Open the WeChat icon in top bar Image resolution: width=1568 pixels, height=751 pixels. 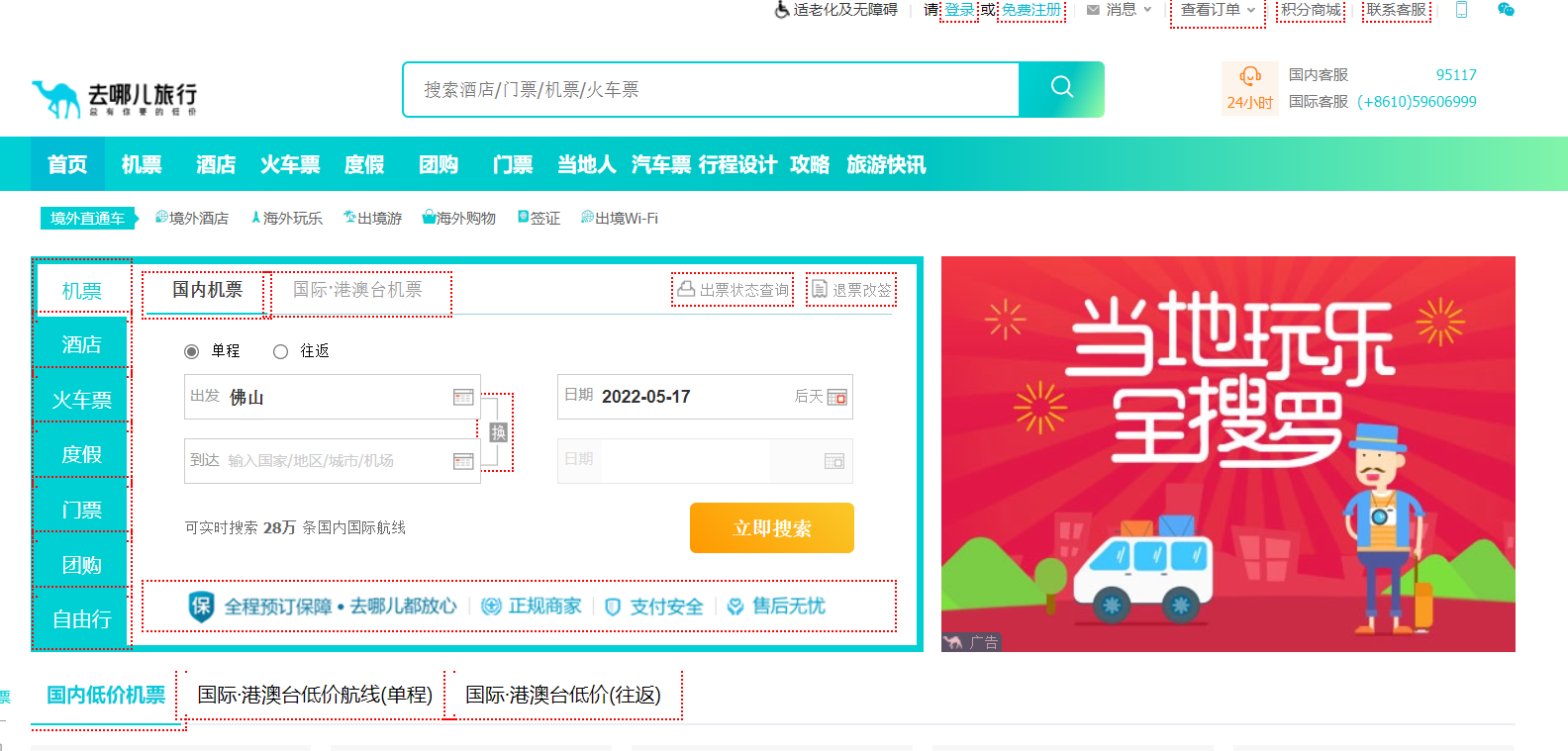[x=1506, y=10]
